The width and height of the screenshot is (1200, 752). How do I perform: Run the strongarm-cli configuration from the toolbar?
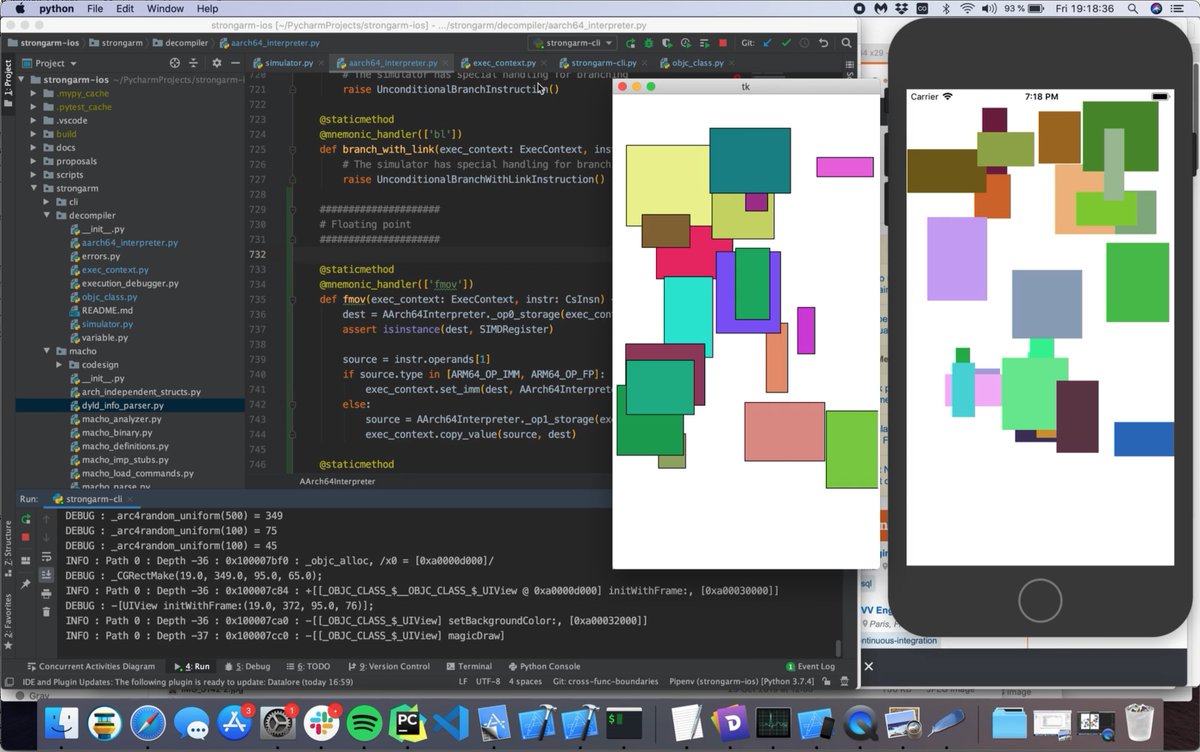[x=630, y=44]
